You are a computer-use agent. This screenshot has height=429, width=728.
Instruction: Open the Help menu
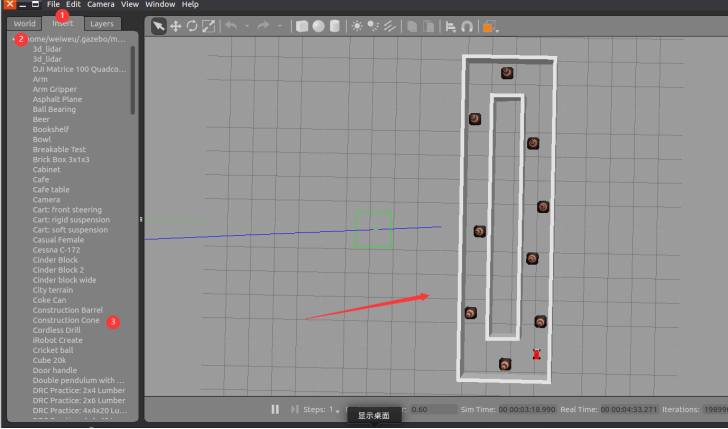pyautogui.click(x=190, y=5)
